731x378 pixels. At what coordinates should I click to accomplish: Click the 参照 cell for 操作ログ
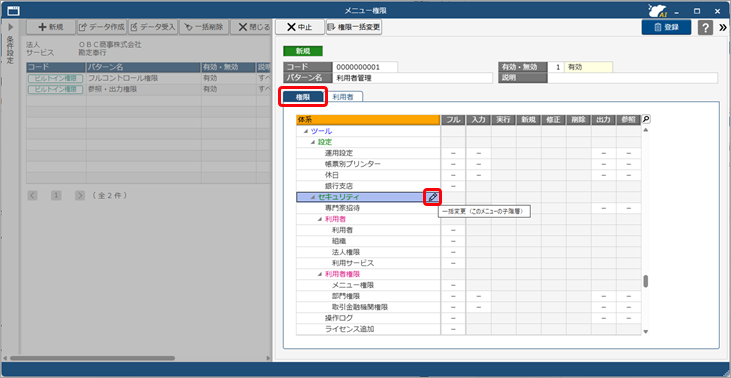click(x=628, y=318)
